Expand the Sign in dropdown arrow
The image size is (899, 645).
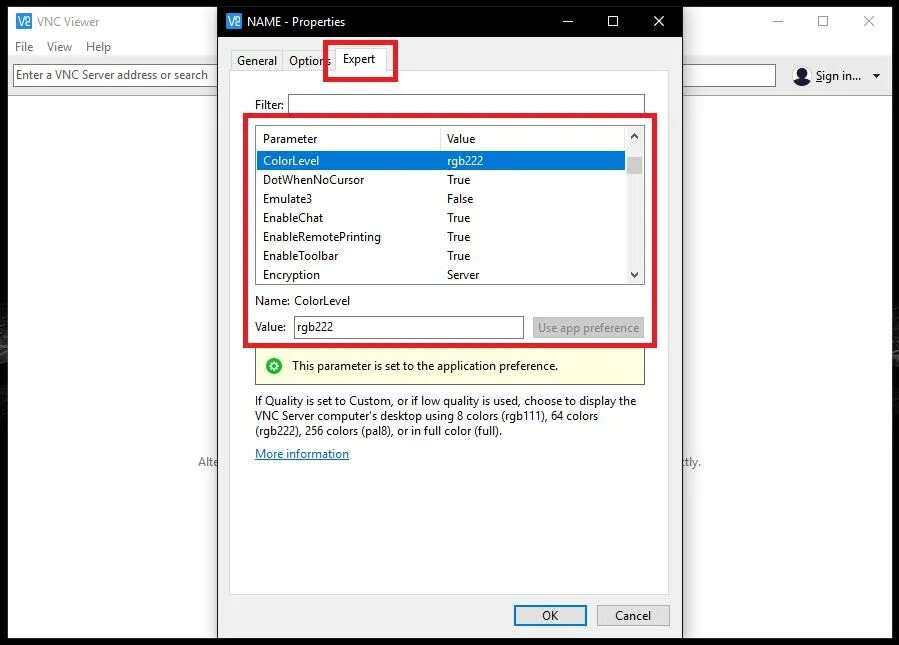point(876,76)
